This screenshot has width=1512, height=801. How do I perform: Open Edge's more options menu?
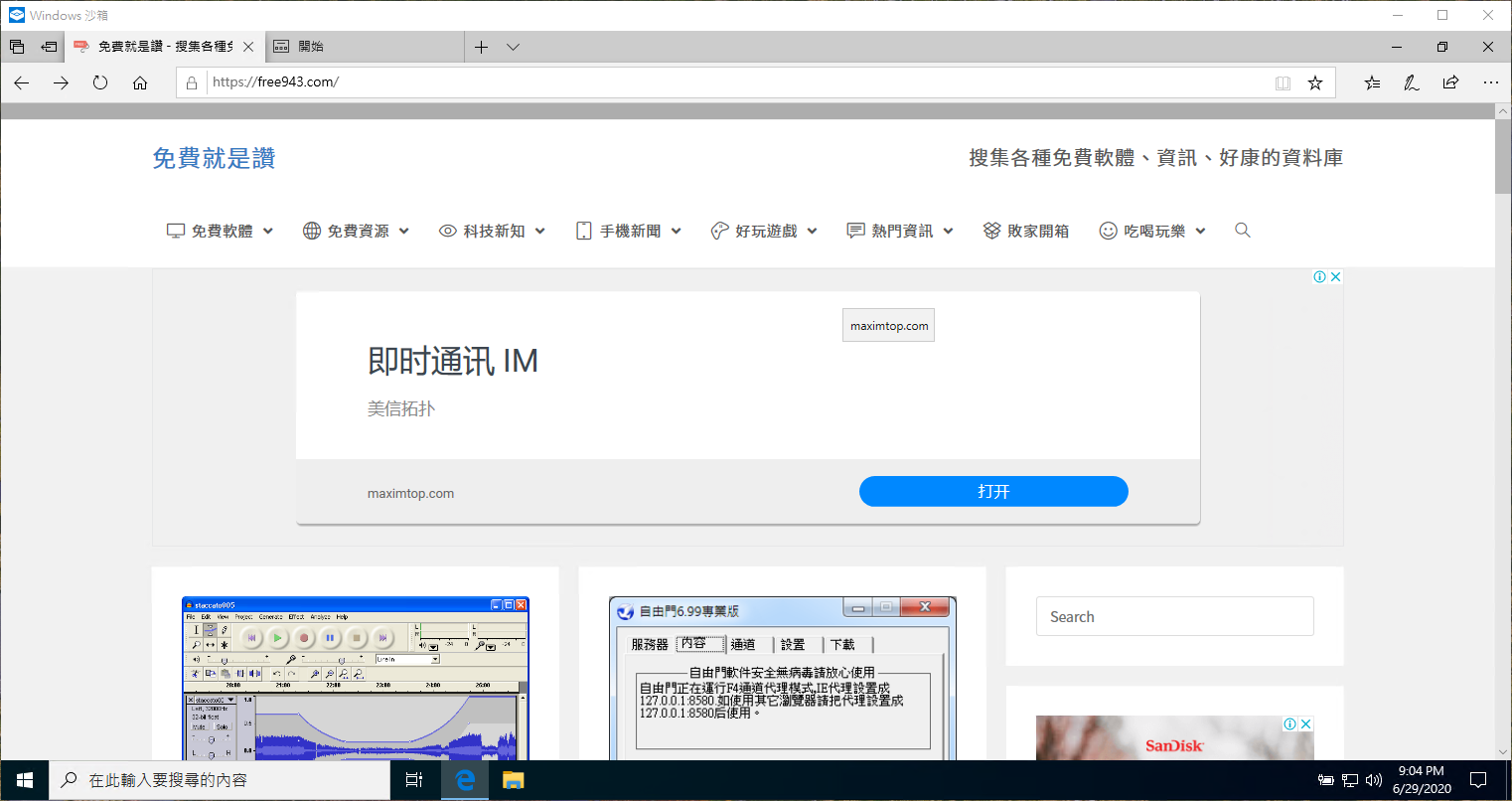click(1489, 82)
